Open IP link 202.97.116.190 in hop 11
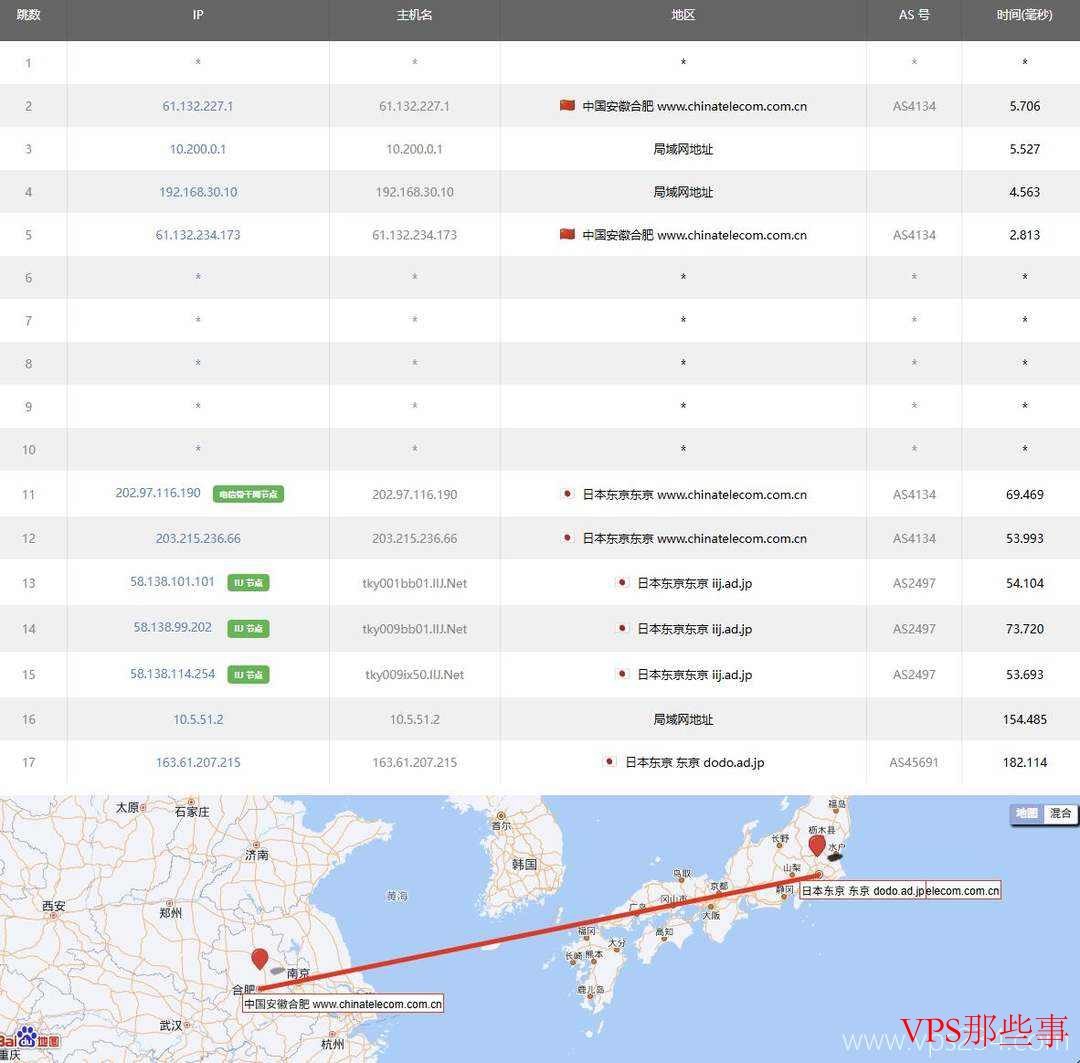Screen dimensions: 1080x1063 click(x=158, y=493)
